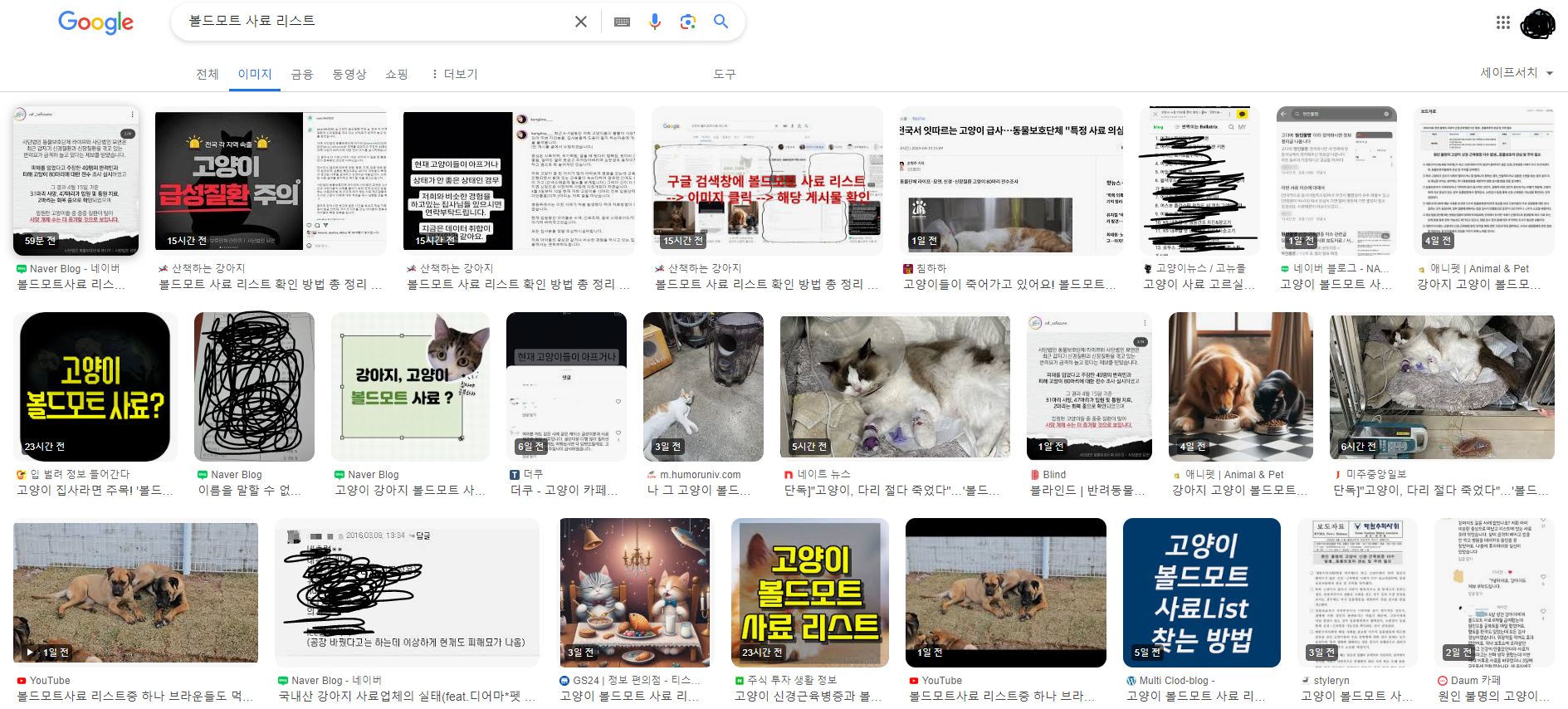Open 23시간 전 고양이 볼드모트 사료 리스트 thumbnail
1568x709 pixels.
point(809,592)
